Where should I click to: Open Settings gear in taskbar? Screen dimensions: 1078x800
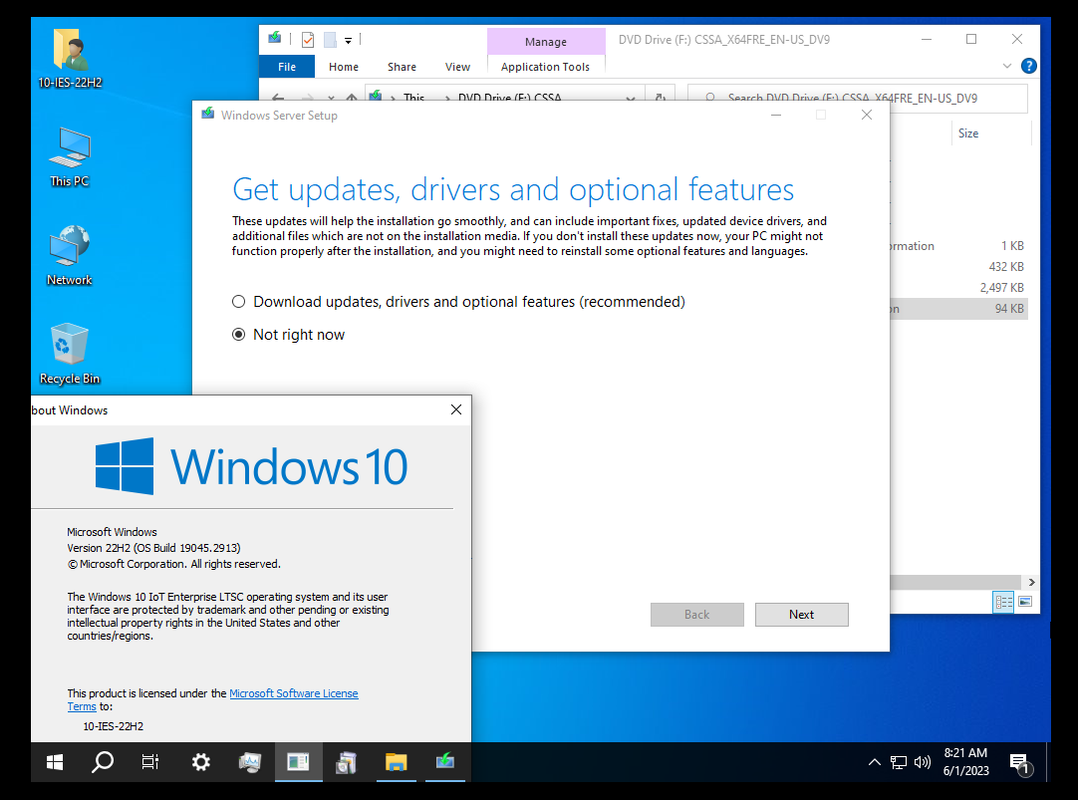point(201,762)
